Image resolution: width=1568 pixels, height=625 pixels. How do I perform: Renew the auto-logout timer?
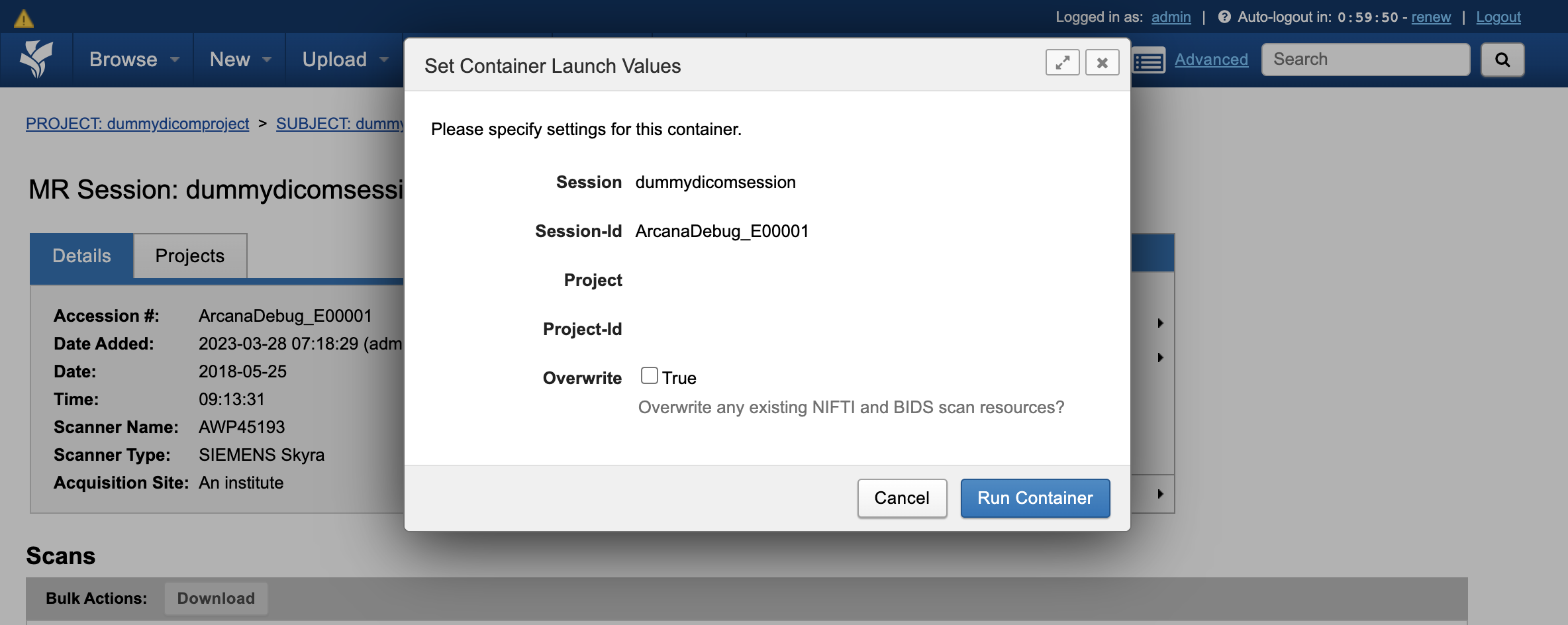1431,17
